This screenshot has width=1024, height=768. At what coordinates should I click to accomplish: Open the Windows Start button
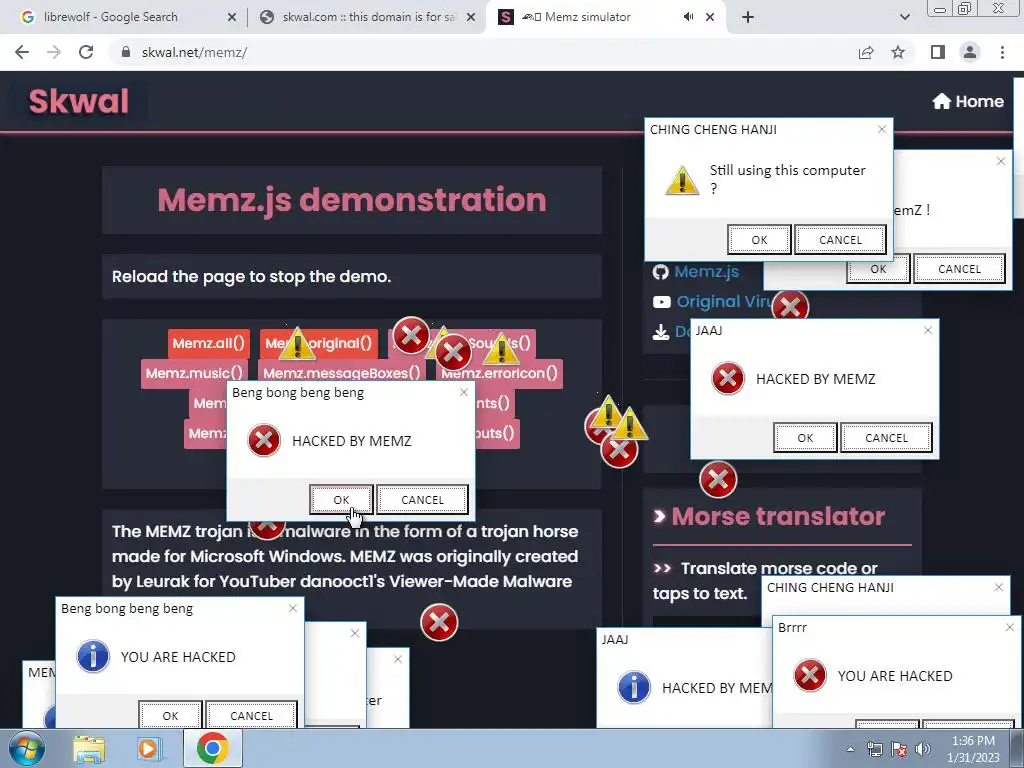(x=27, y=748)
